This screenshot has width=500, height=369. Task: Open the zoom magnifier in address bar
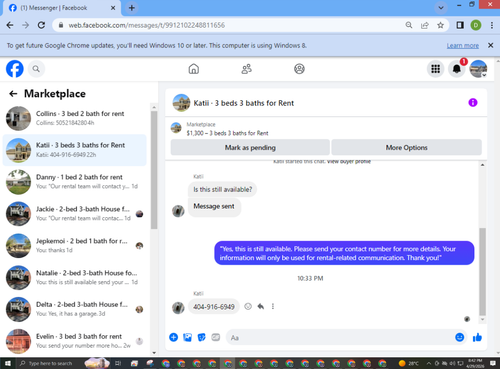click(409, 25)
